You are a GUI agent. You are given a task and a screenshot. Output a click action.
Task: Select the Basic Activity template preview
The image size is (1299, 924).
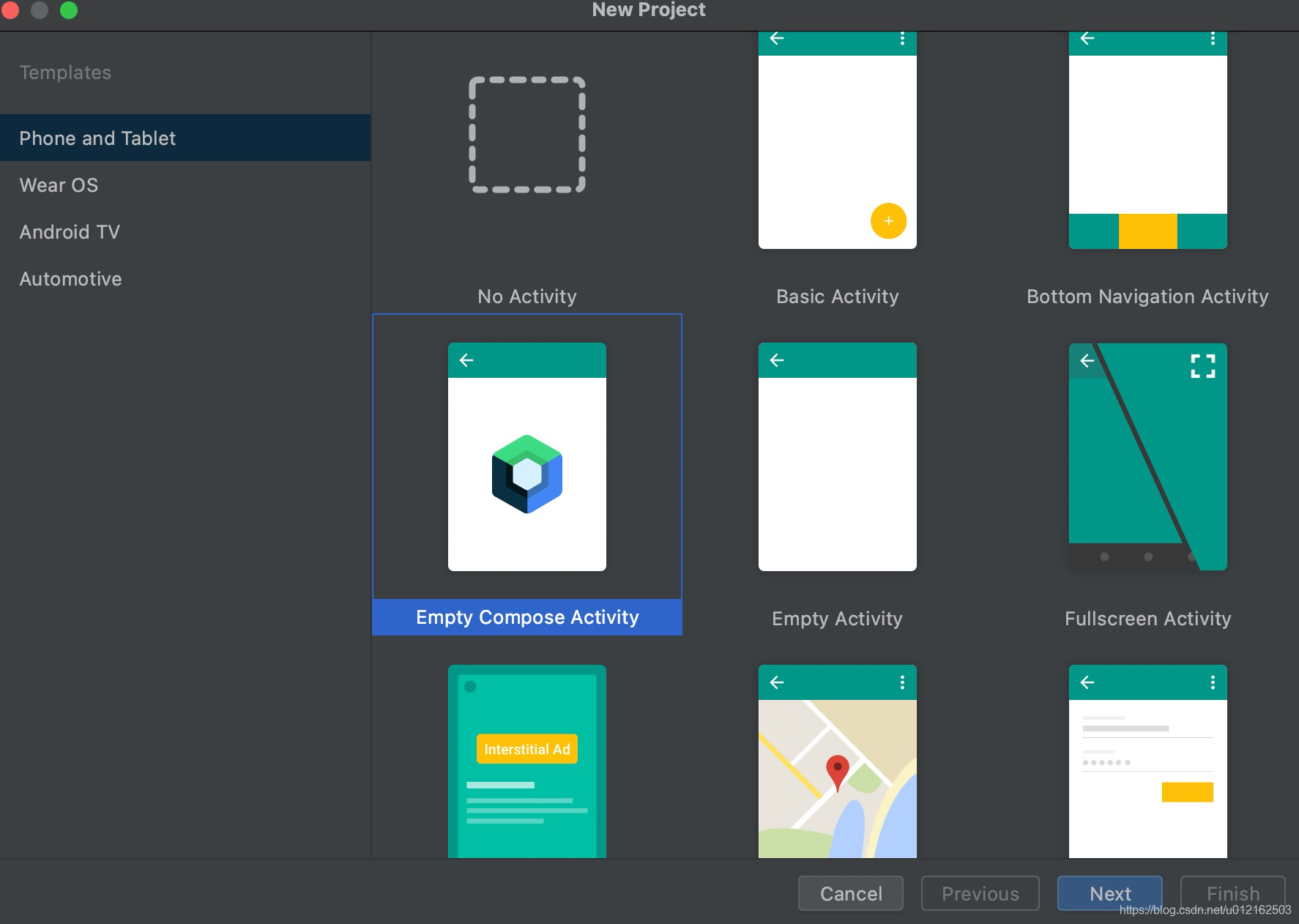(x=838, y=141)
